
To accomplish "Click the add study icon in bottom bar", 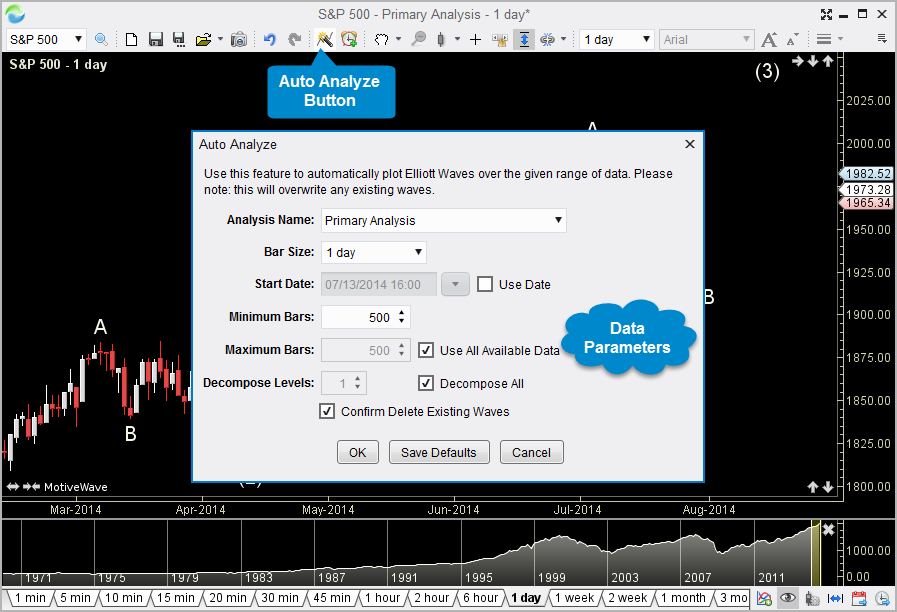I will 764,598.
